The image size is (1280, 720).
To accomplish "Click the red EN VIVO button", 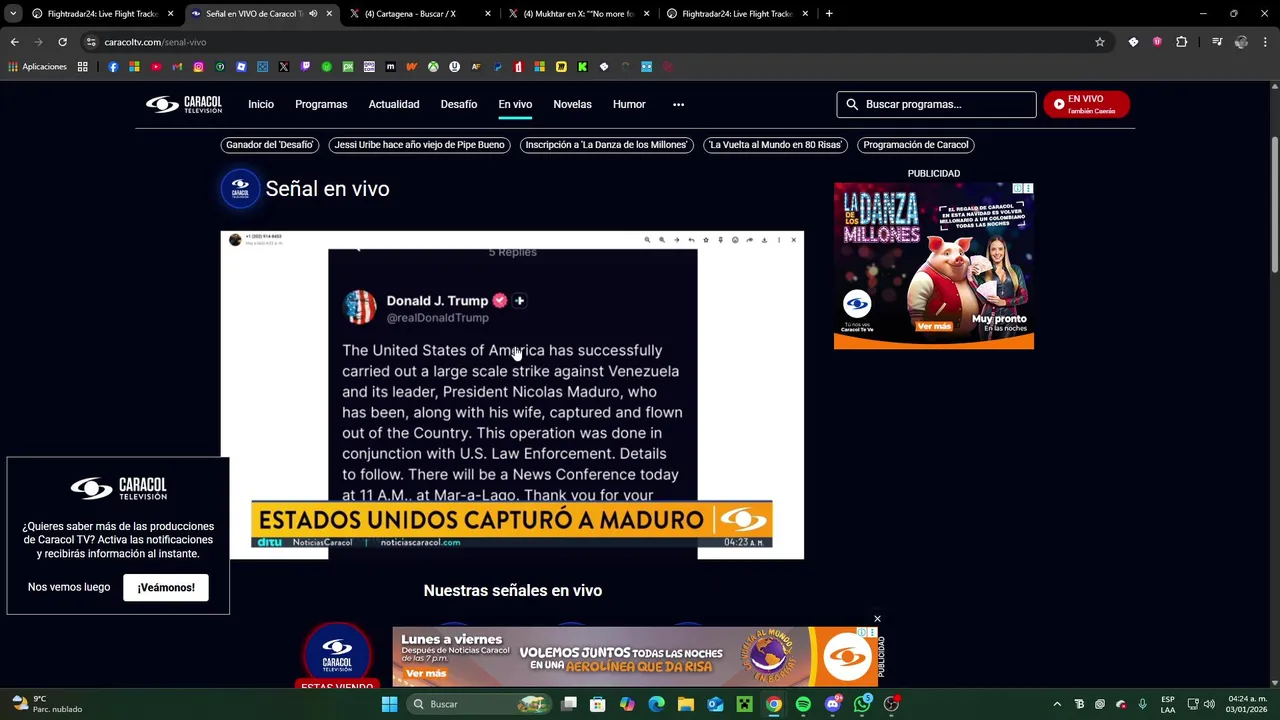I will 1086,104.
